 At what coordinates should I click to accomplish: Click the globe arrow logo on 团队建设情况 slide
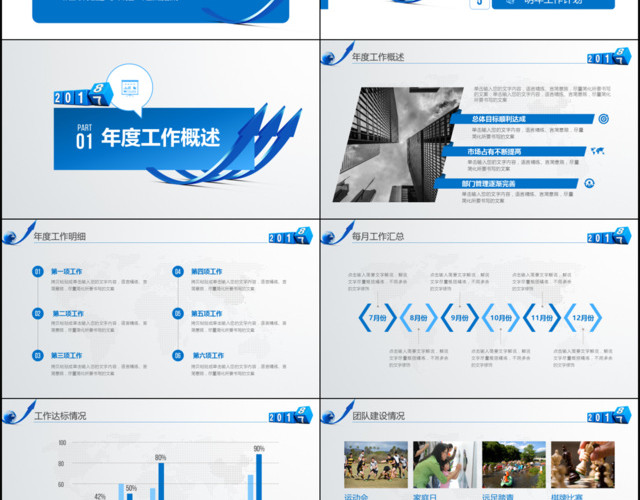click(x=337, y=412)
